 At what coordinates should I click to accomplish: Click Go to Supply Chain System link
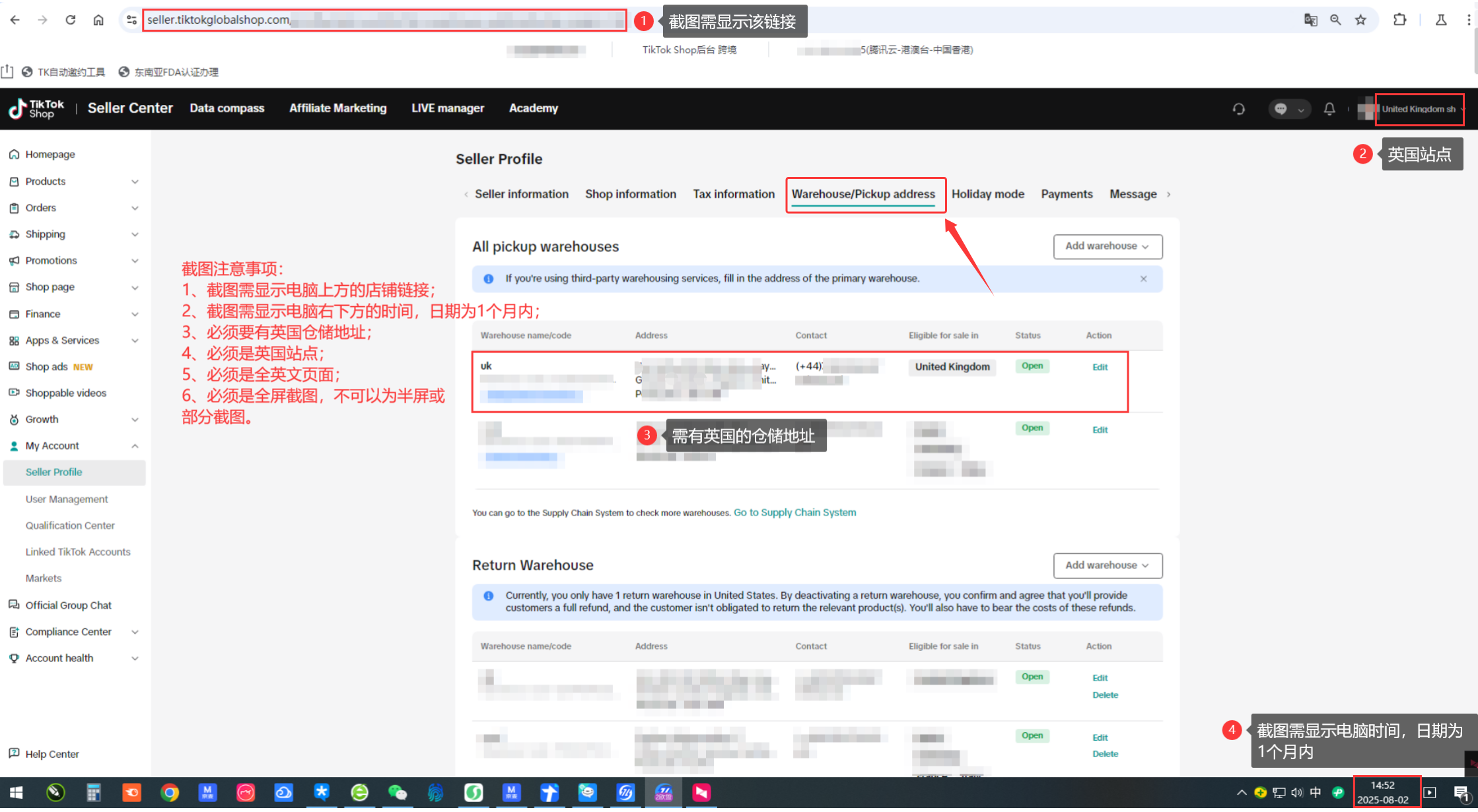click(794, 513)
